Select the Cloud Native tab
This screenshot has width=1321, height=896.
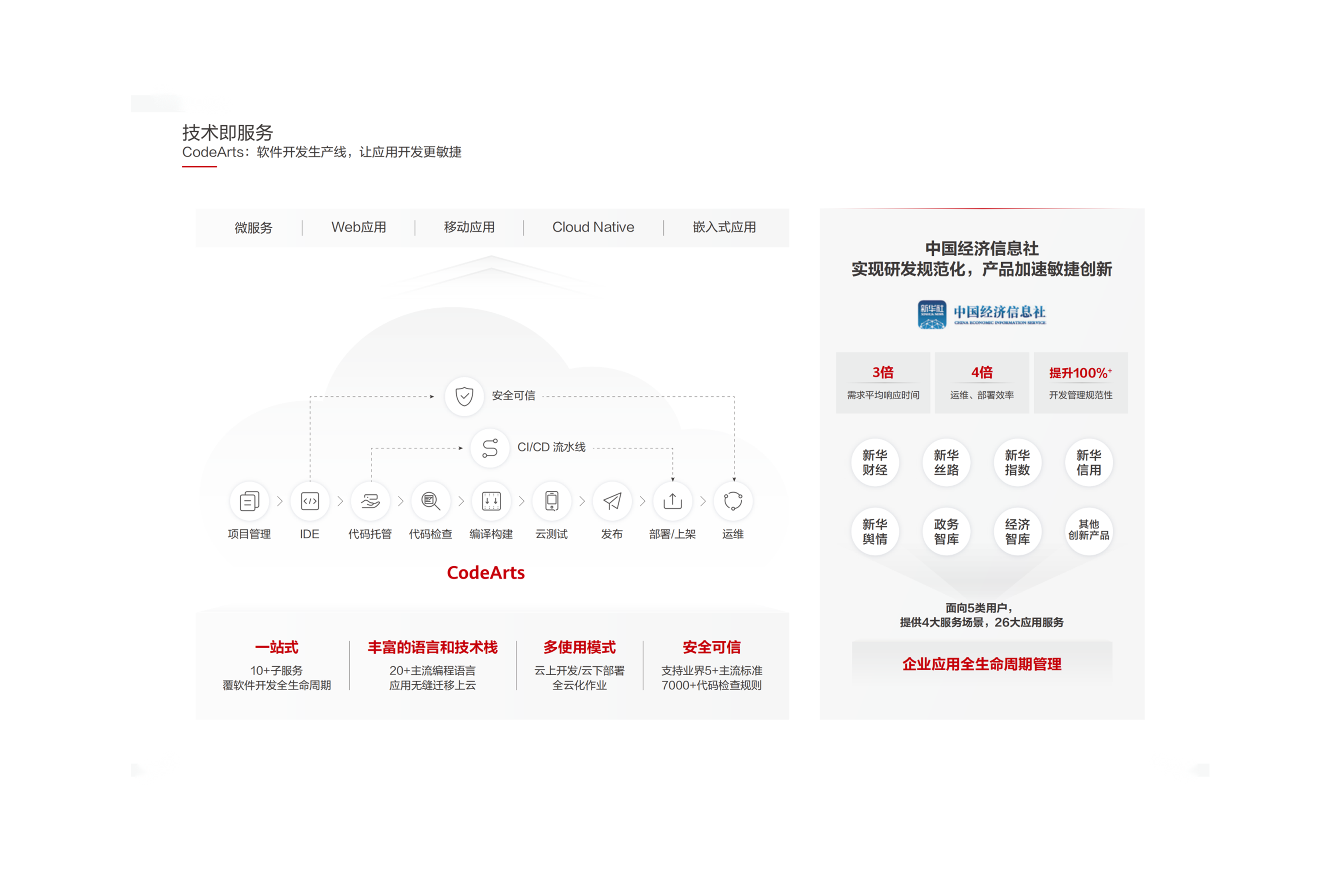point(593,227)
